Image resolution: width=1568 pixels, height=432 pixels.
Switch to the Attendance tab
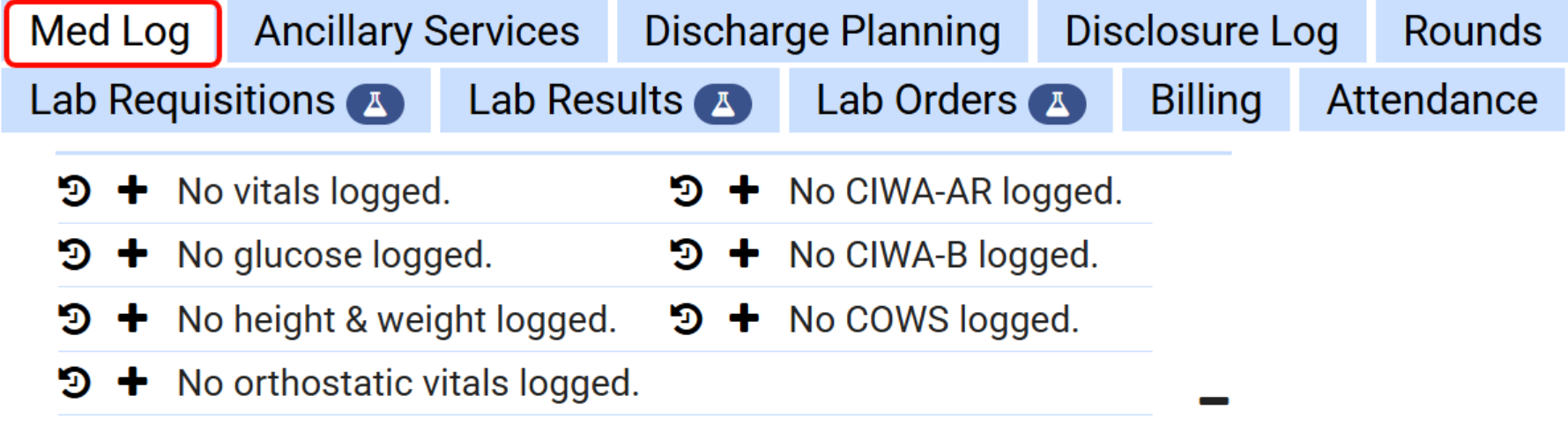[x=1431, y=101]
